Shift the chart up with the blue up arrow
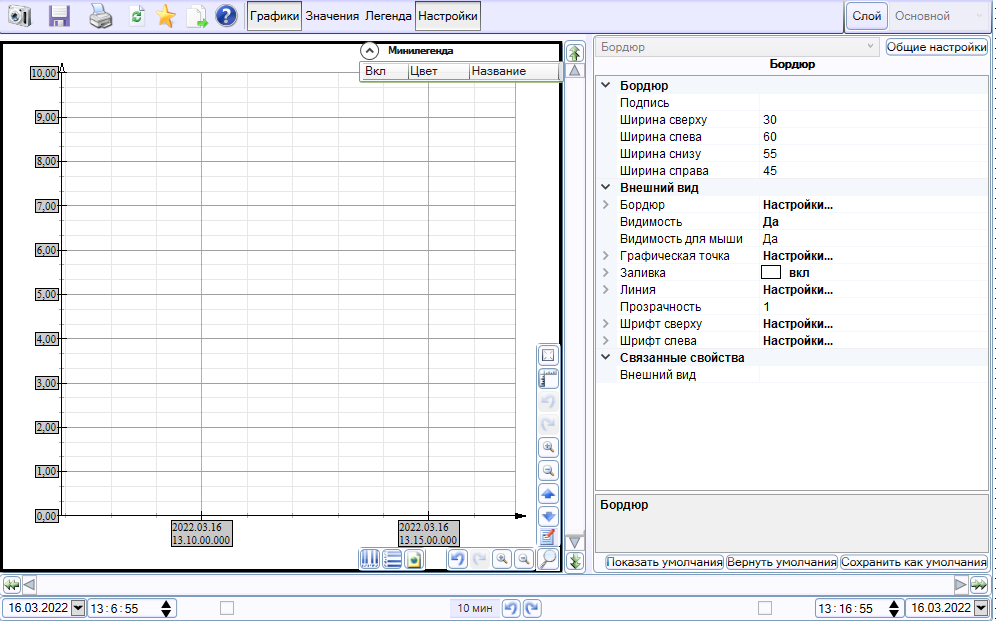Image resolution: width=998 pixels, height=621 pixels. tap(548, 493)
